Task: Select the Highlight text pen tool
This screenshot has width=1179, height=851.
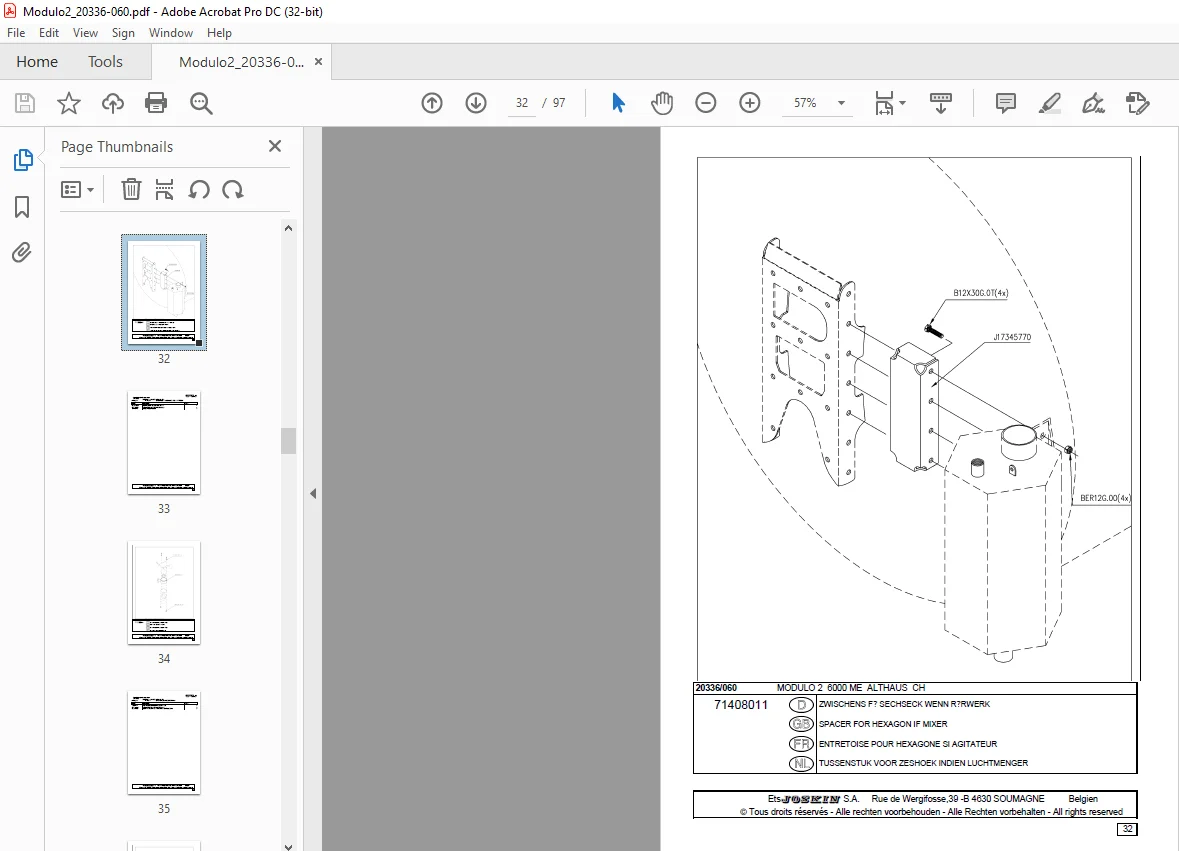Action: click(1050, 103)
